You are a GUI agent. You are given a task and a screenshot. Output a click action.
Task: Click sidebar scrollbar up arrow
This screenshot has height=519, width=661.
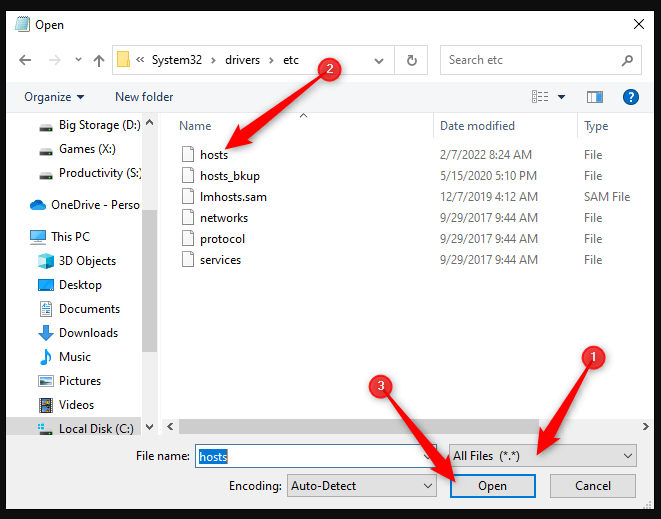pyautogui.click(x=149, y=123)
